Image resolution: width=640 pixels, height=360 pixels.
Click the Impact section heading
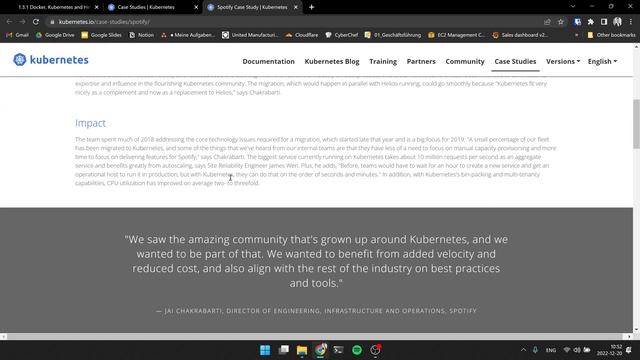pos(90,123)
